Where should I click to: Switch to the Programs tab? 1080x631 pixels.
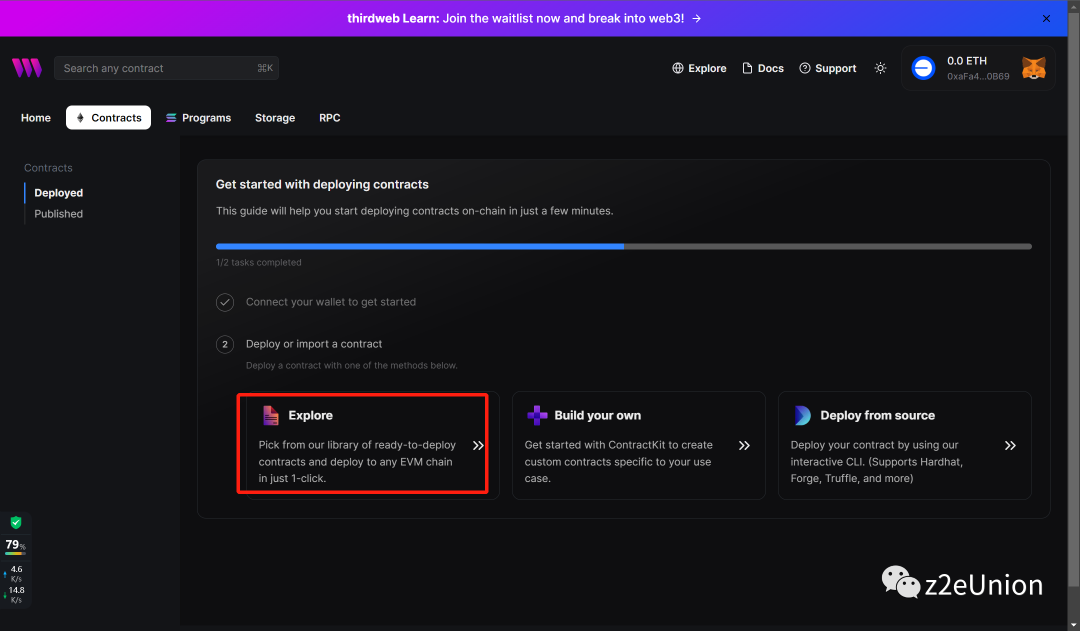tap(198, 118)
